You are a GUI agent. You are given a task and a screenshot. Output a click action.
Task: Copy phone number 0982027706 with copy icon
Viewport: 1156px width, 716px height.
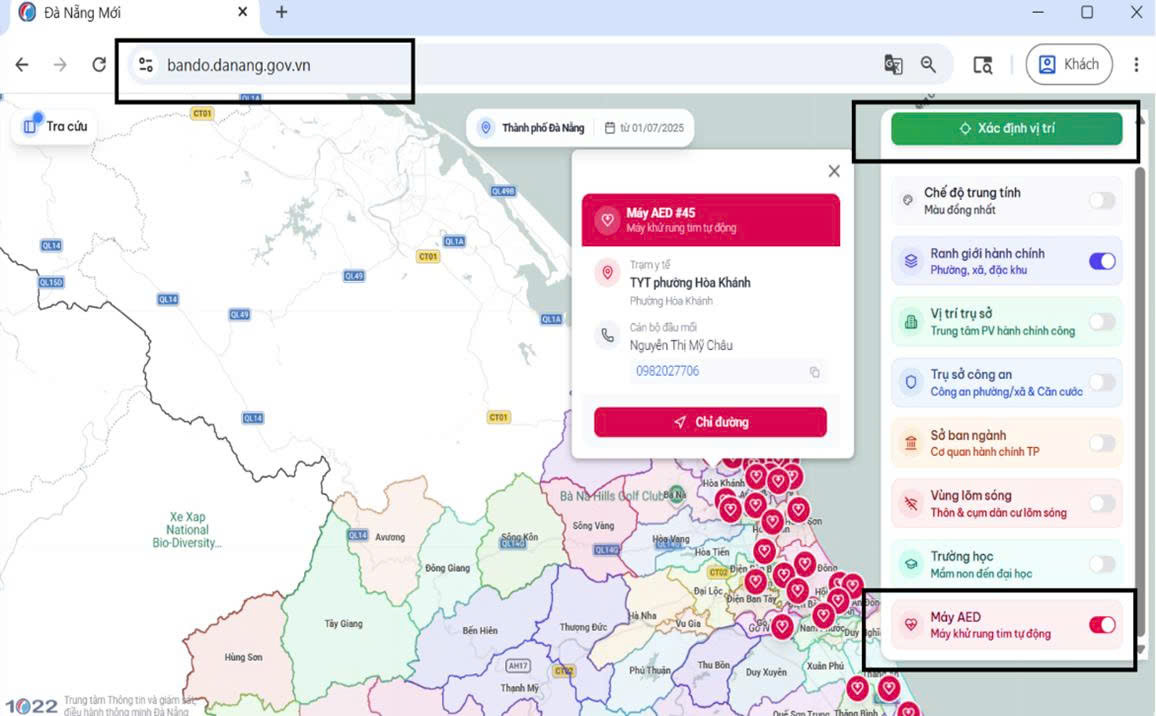[x=815, y=372]
